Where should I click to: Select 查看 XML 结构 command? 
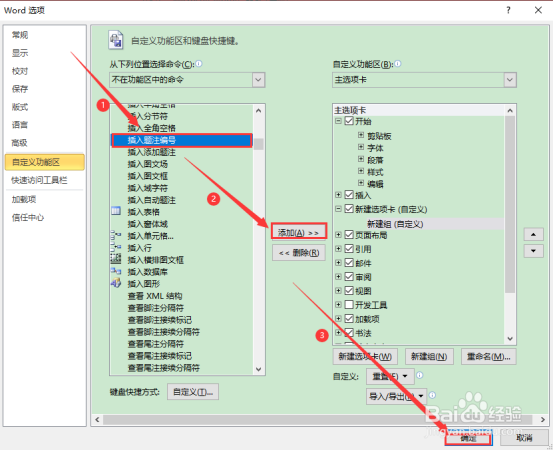tap(155, 295)
